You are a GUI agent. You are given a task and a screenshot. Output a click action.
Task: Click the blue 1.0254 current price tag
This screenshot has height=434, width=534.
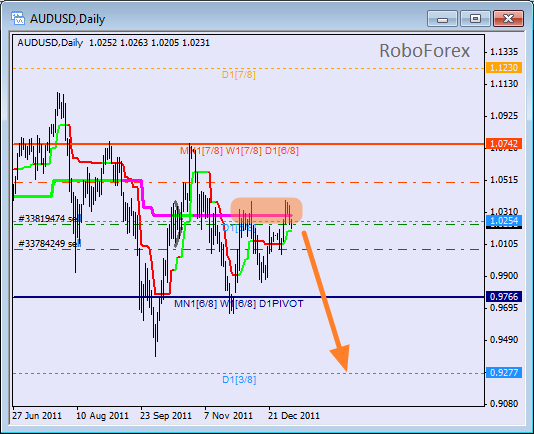pyautogui.click(x=504, y=221)
